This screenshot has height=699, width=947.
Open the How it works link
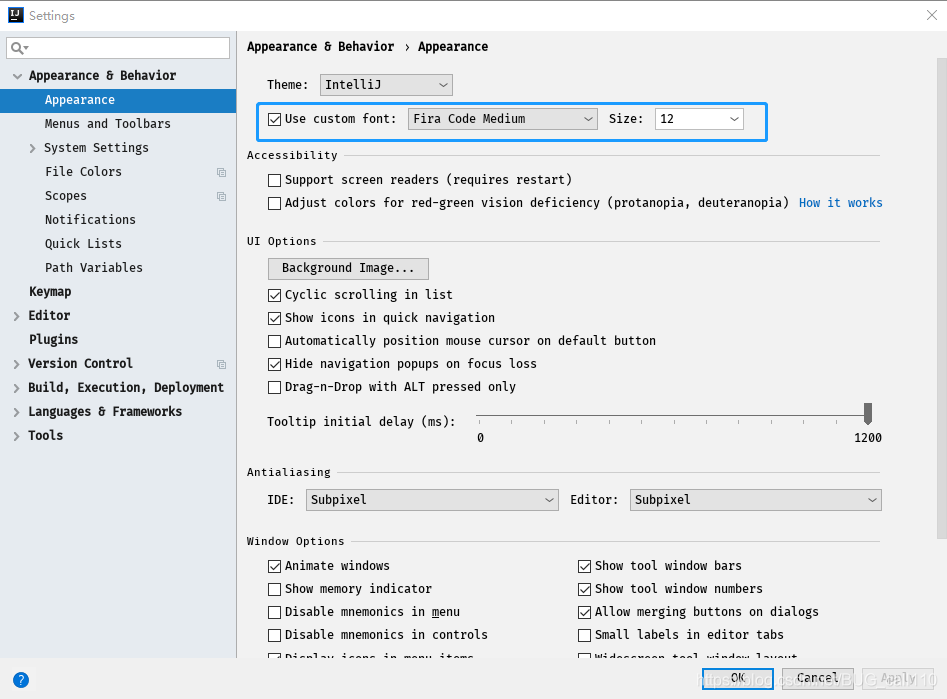840,202
